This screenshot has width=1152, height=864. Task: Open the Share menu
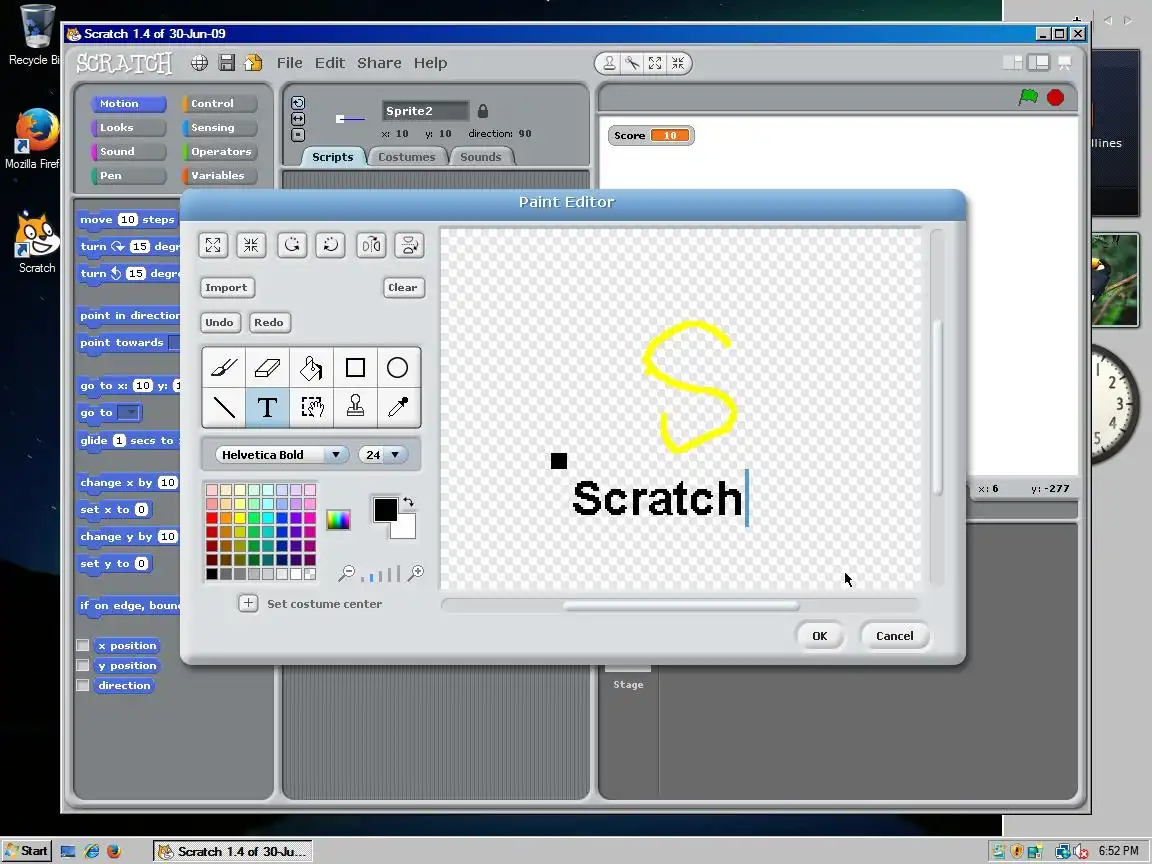click(x=379, y=63)
